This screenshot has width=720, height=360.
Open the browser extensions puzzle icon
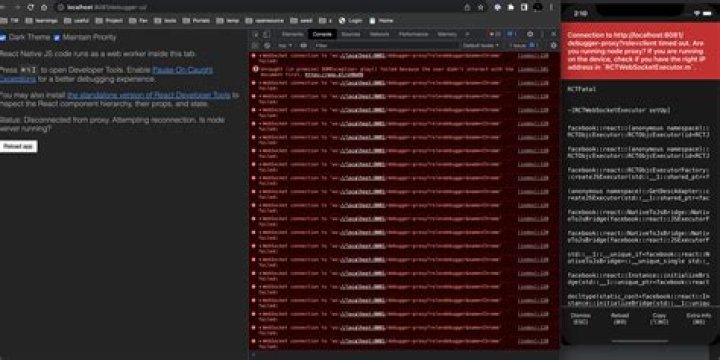click(497, 7)
